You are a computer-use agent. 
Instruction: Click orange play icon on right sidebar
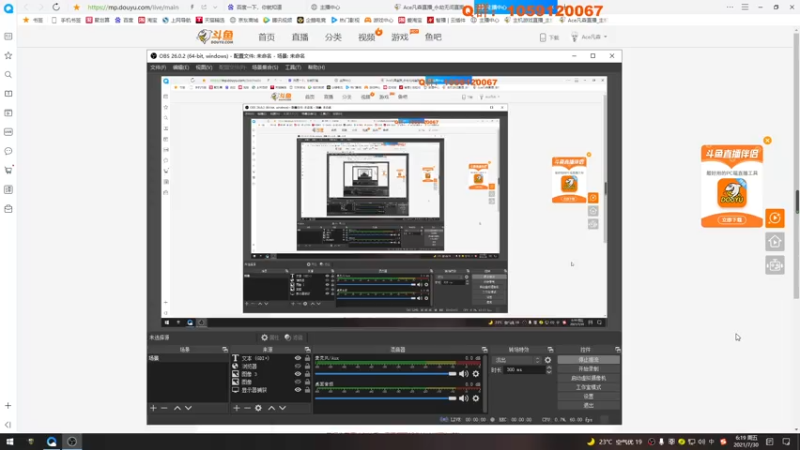coord(775,218)
